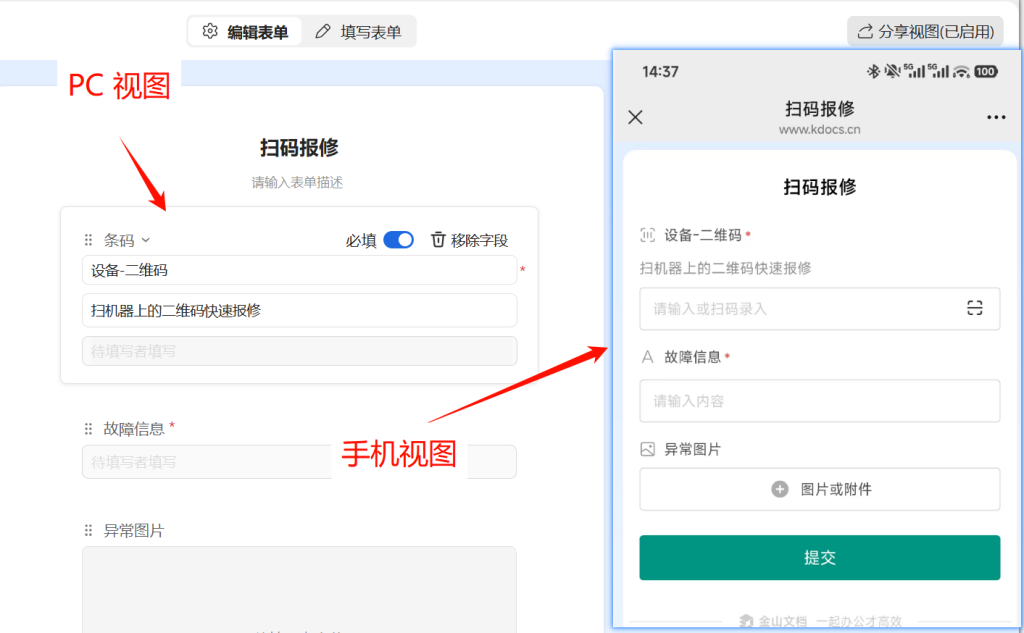Screen dimensions: 1024x633
Task: Click the muted bell icon in status bar
Action: (891, 71)
